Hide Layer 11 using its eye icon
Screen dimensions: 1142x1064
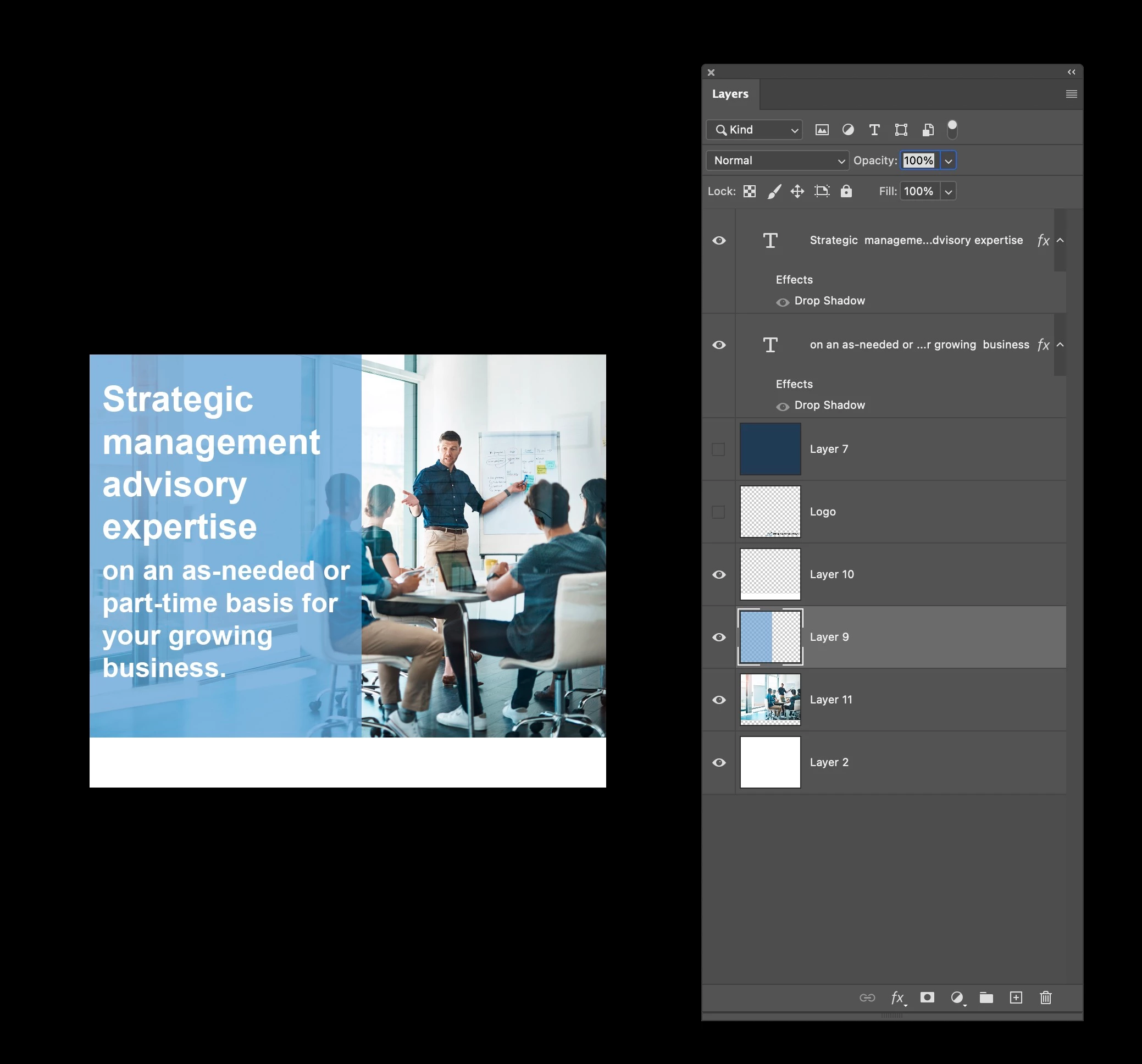click(719, 700)
